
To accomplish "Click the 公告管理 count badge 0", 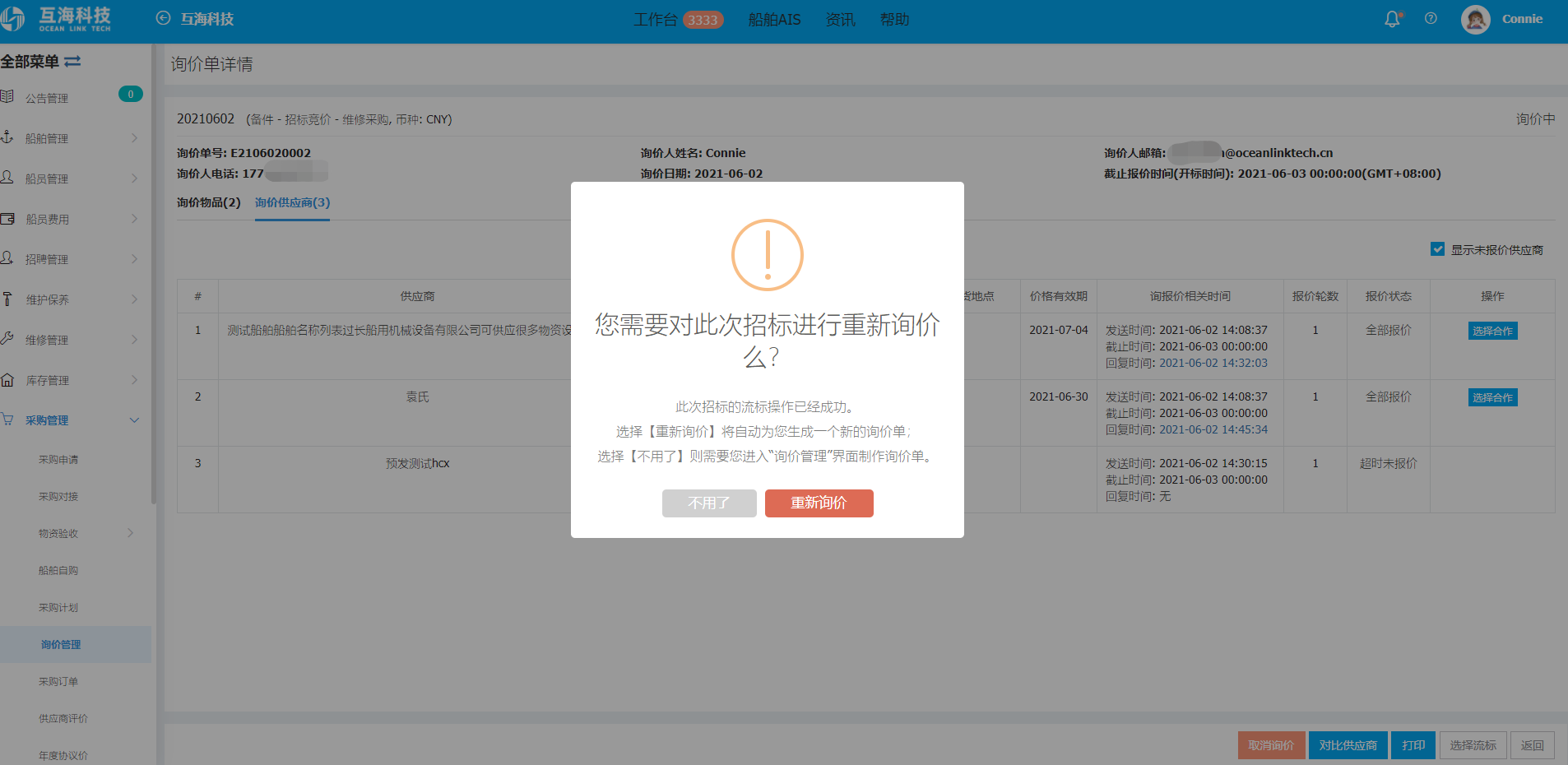I will click(x=130, y=95).
